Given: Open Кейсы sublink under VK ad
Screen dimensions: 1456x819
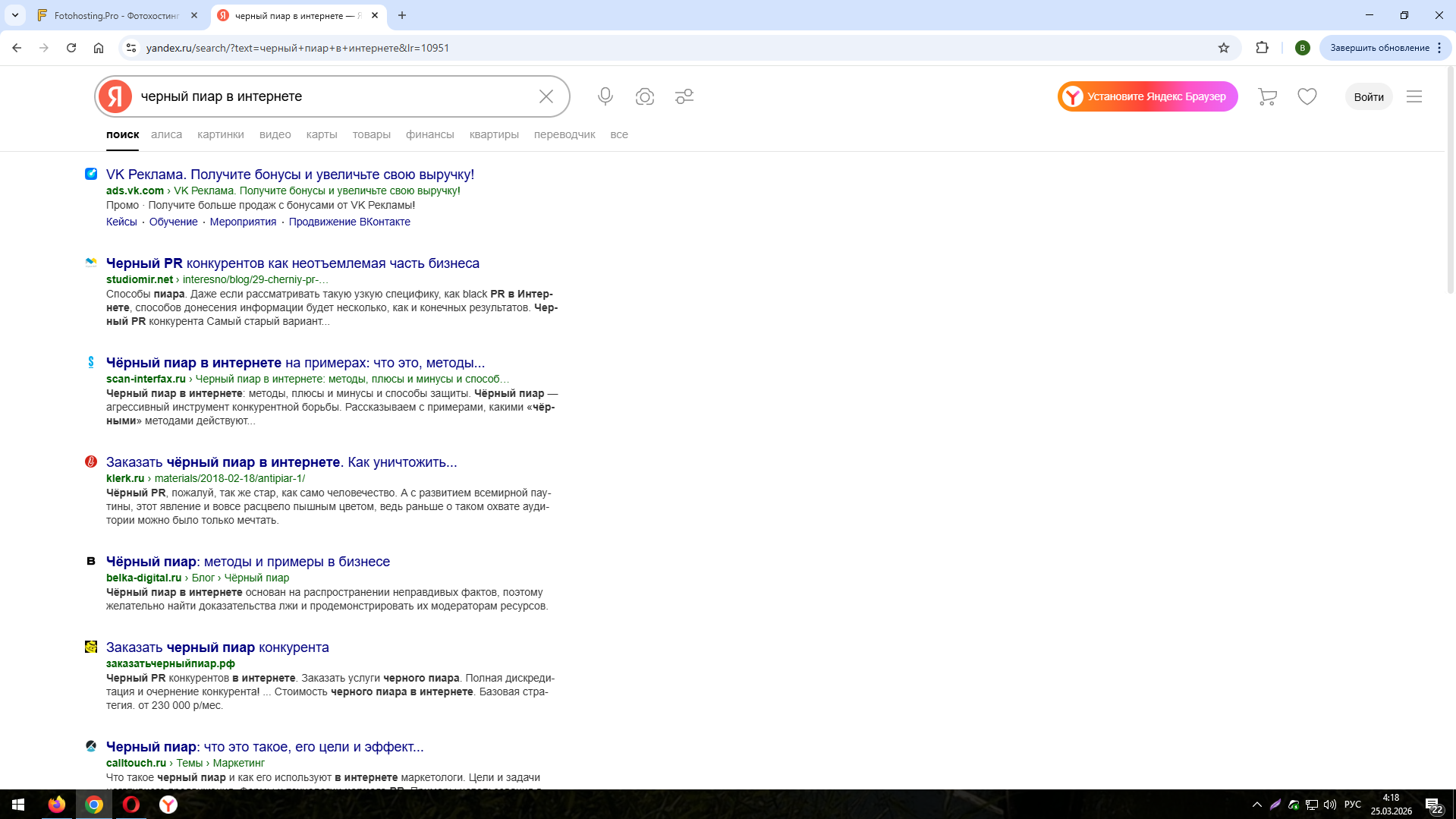Looking at the screenshot, I should (x=121, y=222).
